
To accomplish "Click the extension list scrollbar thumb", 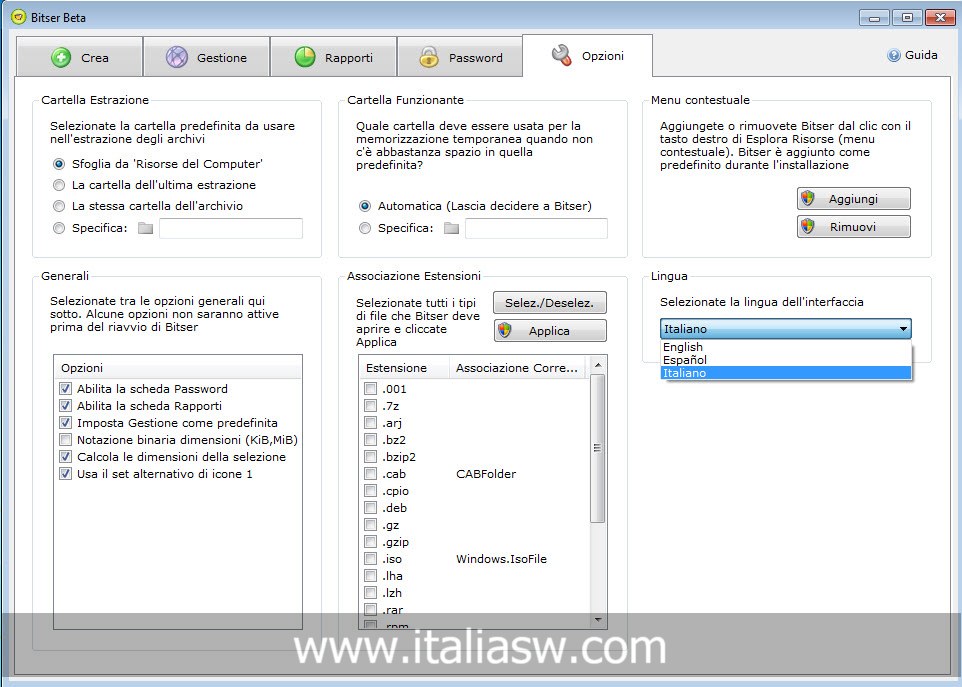I will (598, 448).
